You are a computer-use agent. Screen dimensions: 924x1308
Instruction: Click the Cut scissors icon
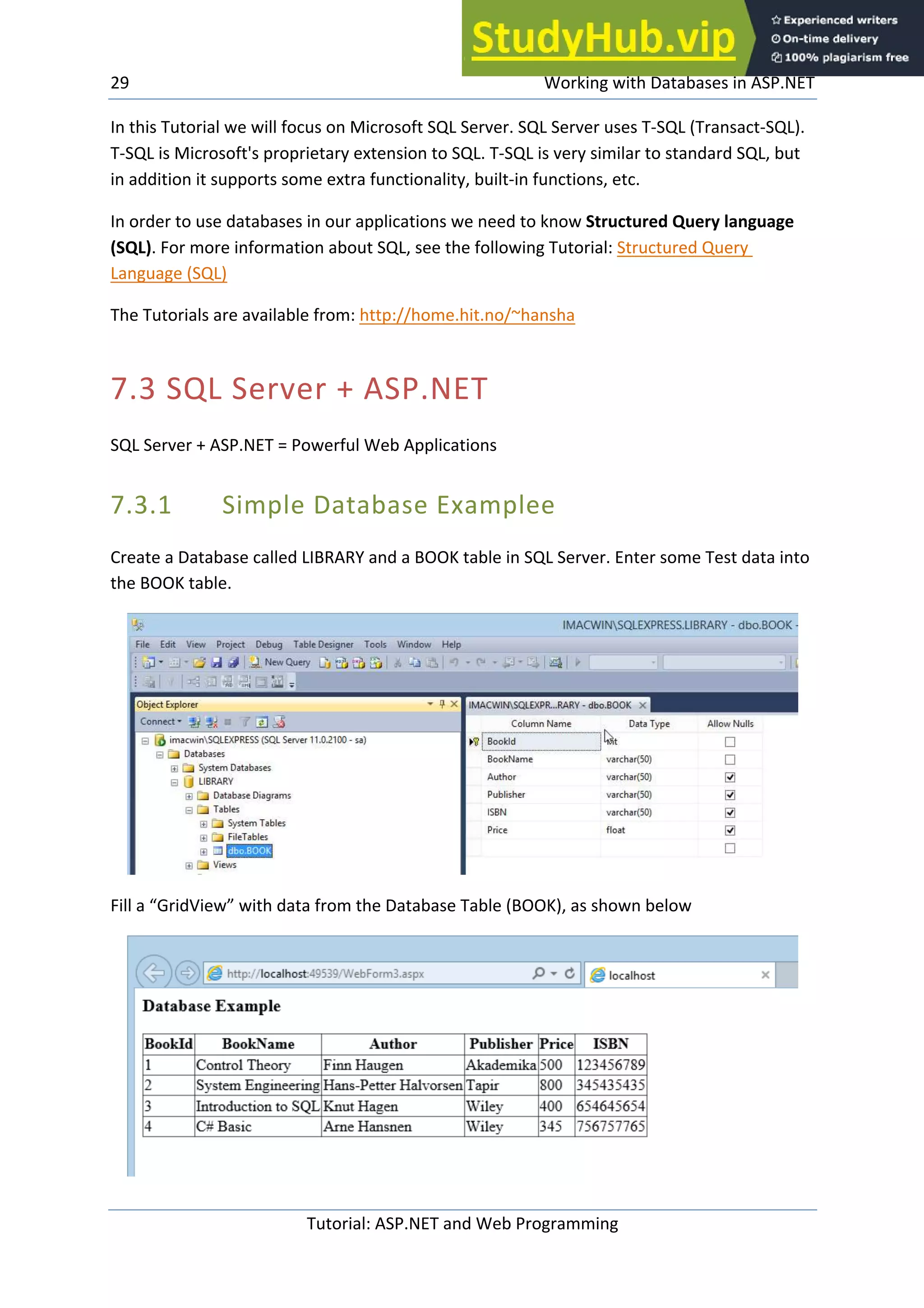click(x=397, y=662)
